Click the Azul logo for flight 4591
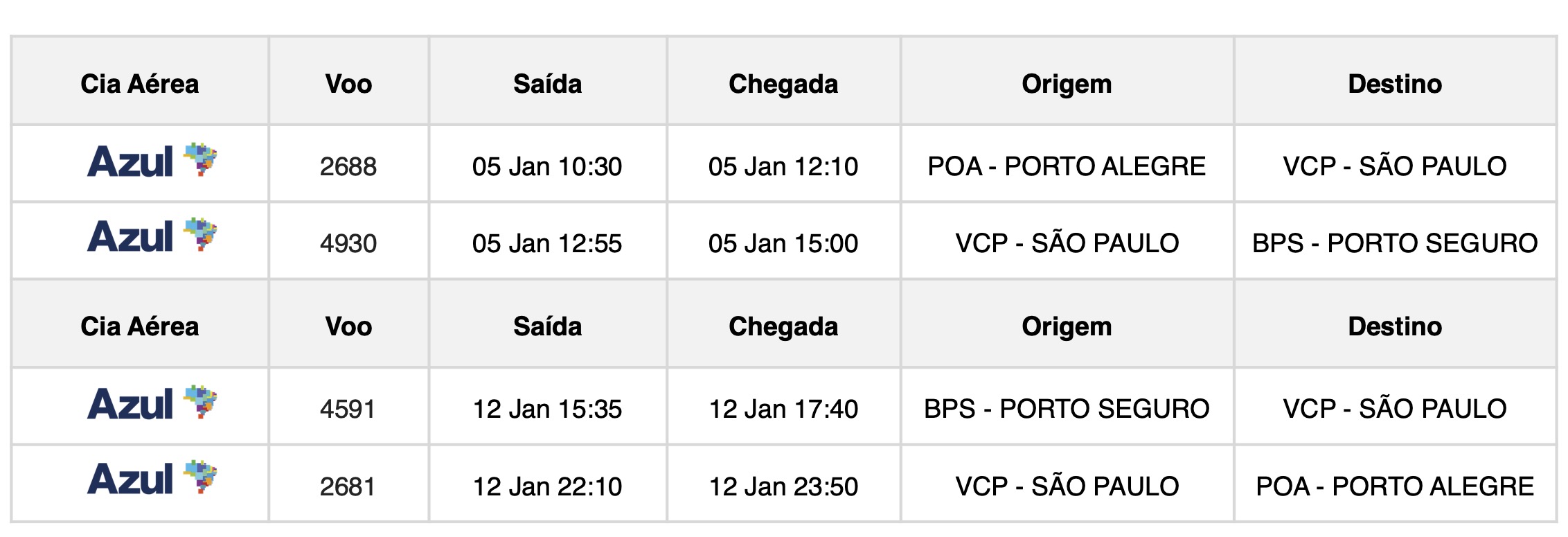 [152, 403]
